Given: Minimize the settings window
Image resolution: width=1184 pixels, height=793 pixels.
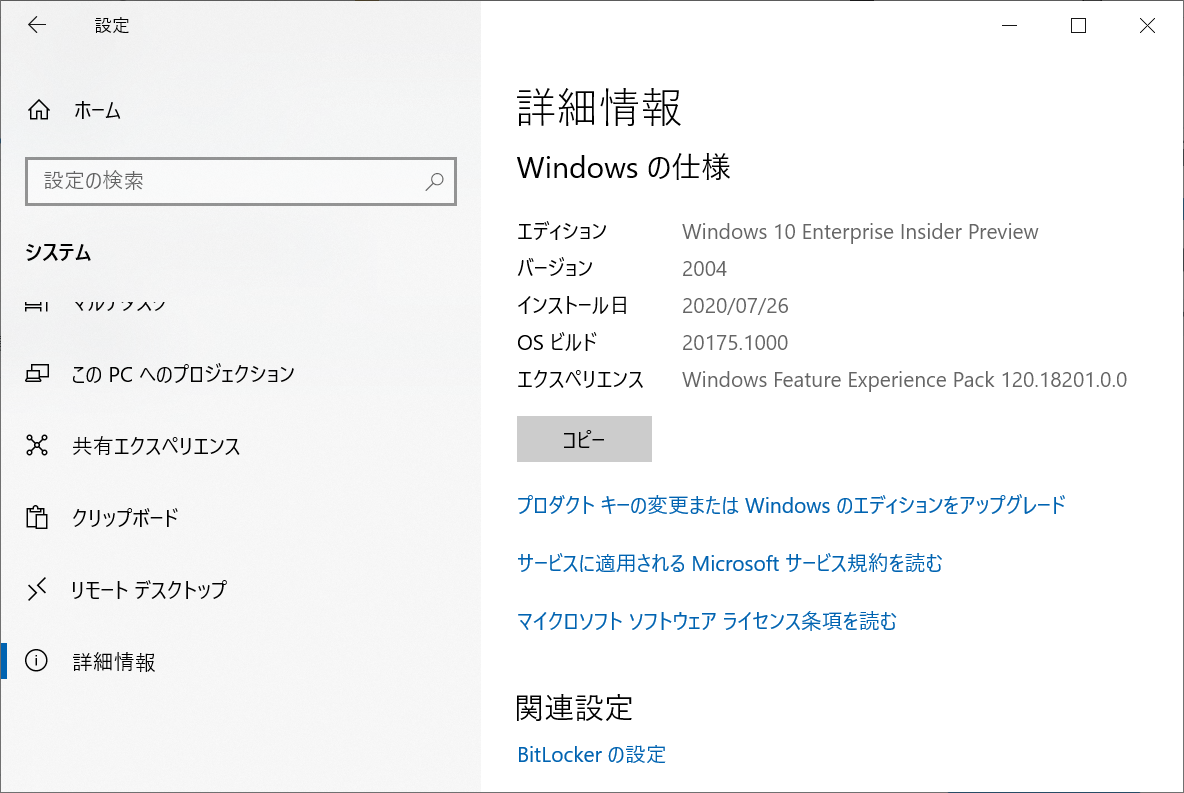Looking at the screenshot, I should pos(1010,26).
